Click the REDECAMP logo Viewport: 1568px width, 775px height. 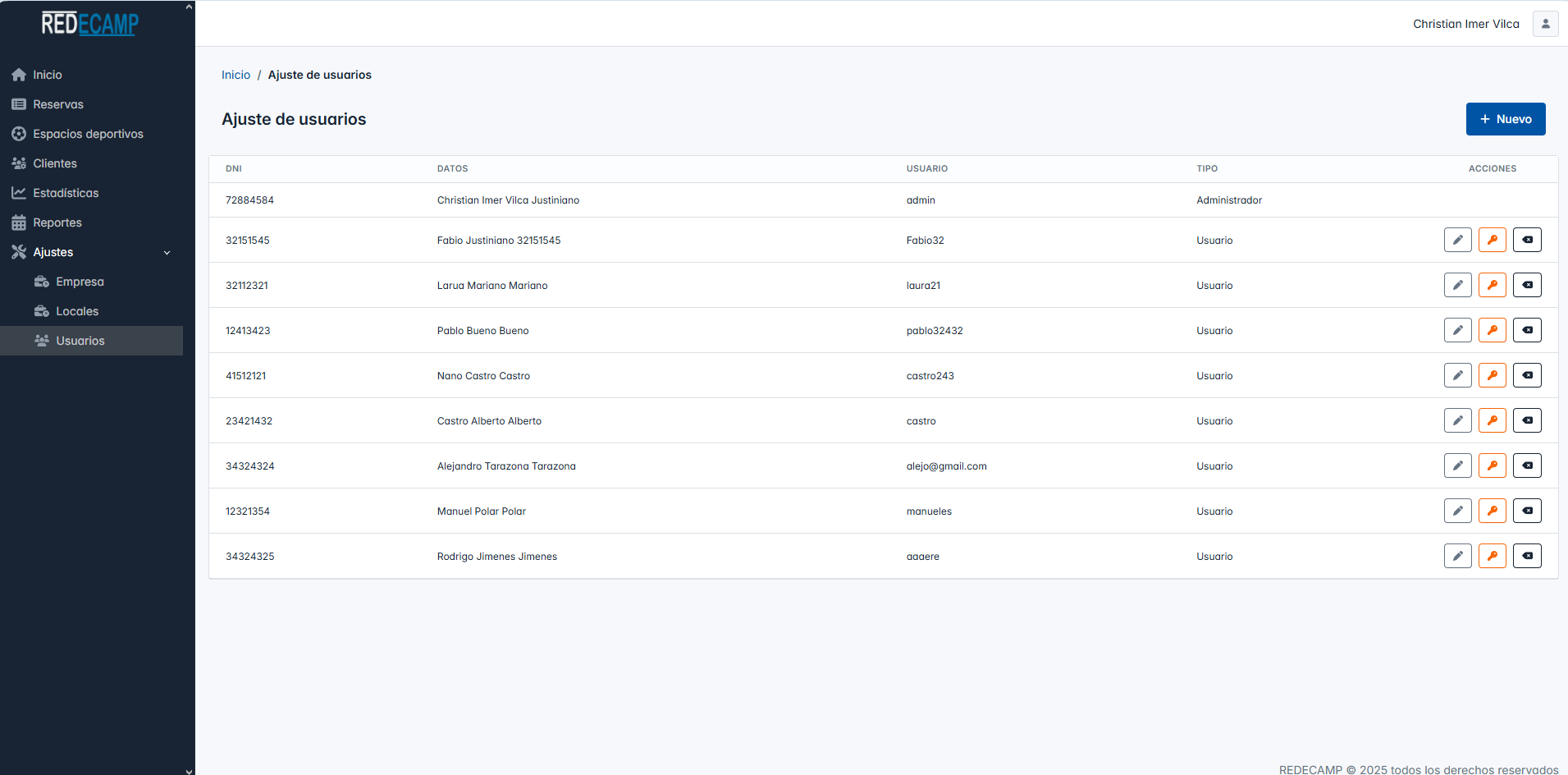90,24
